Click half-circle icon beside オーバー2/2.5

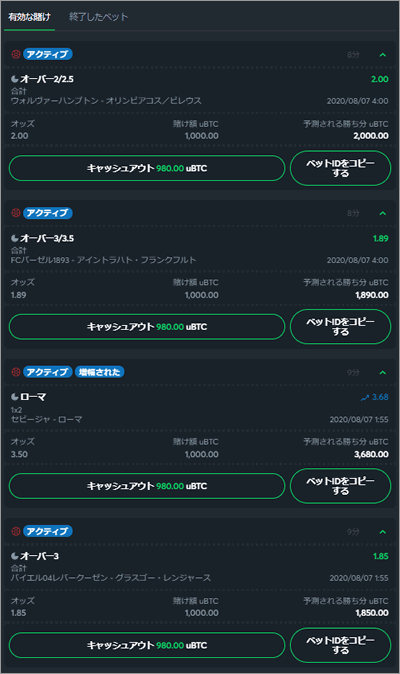tap(15, 79)
